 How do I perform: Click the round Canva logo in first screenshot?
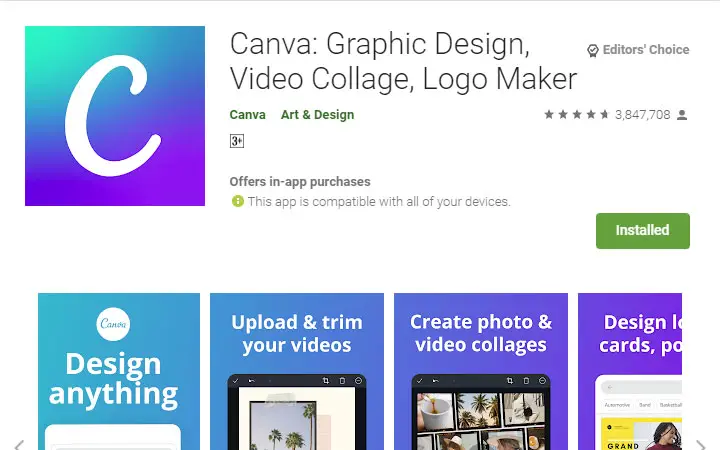(113, 324)
